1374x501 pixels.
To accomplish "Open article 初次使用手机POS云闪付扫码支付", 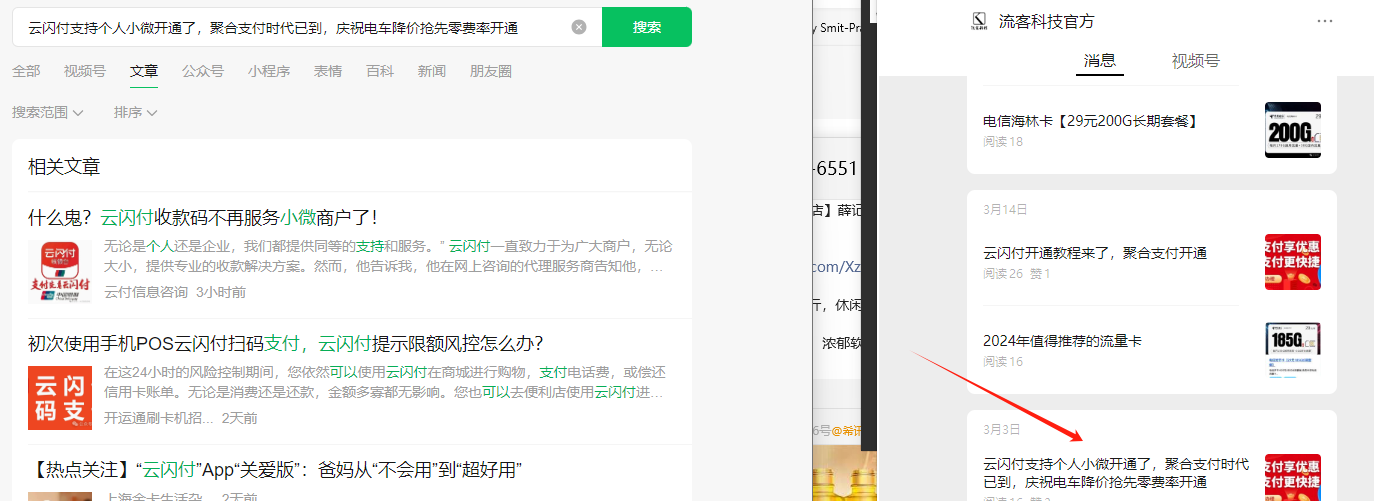I will tap(286, 344).
